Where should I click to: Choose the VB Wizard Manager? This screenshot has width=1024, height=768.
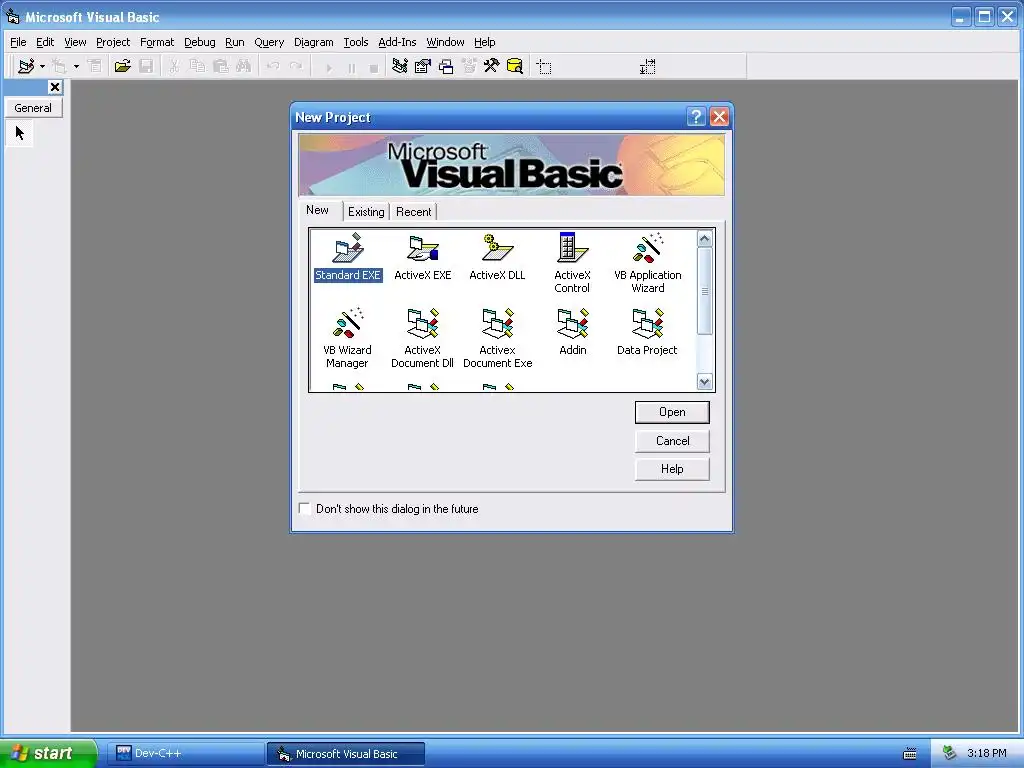point(347,338)
